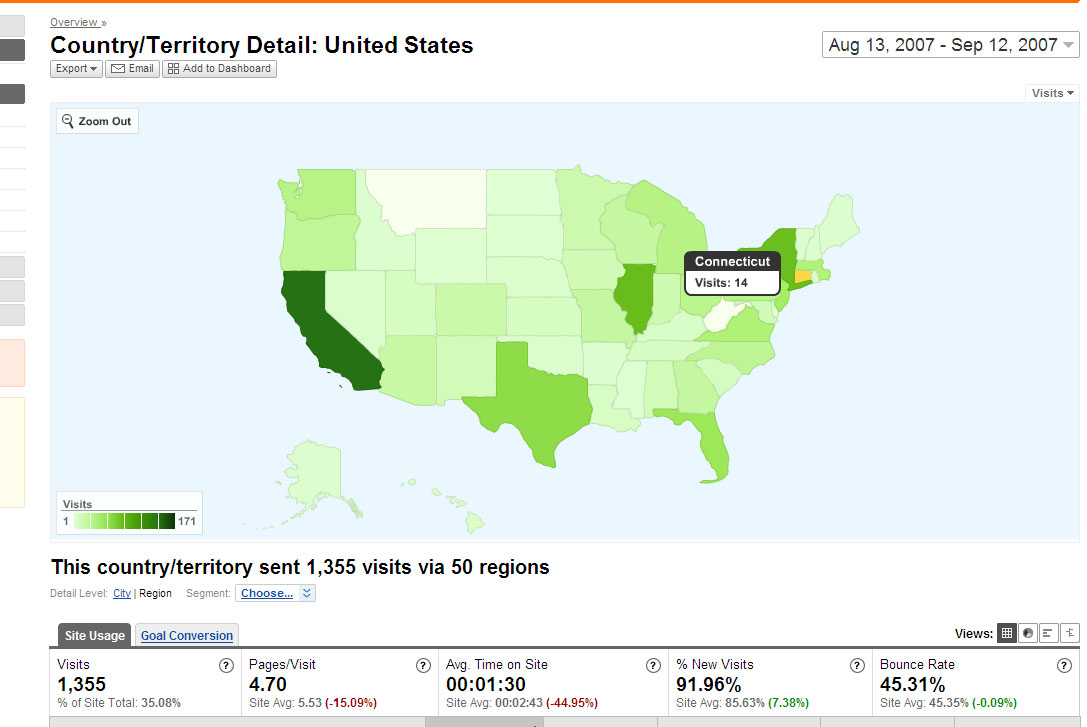Switch to the Goal Conversion tab
1087x727 pixels.
[x=187, y=636]
